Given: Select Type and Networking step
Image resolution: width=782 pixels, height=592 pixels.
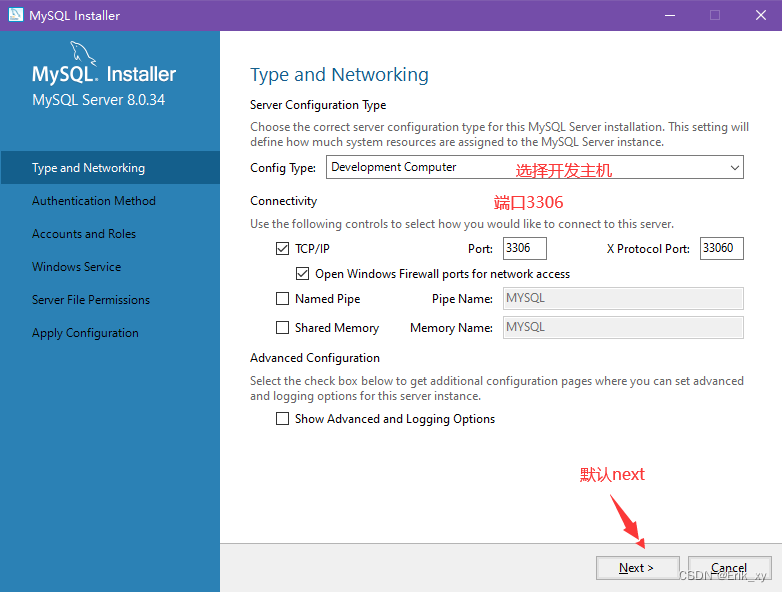Looking at the screenshot, I should [x=110, y=168].
